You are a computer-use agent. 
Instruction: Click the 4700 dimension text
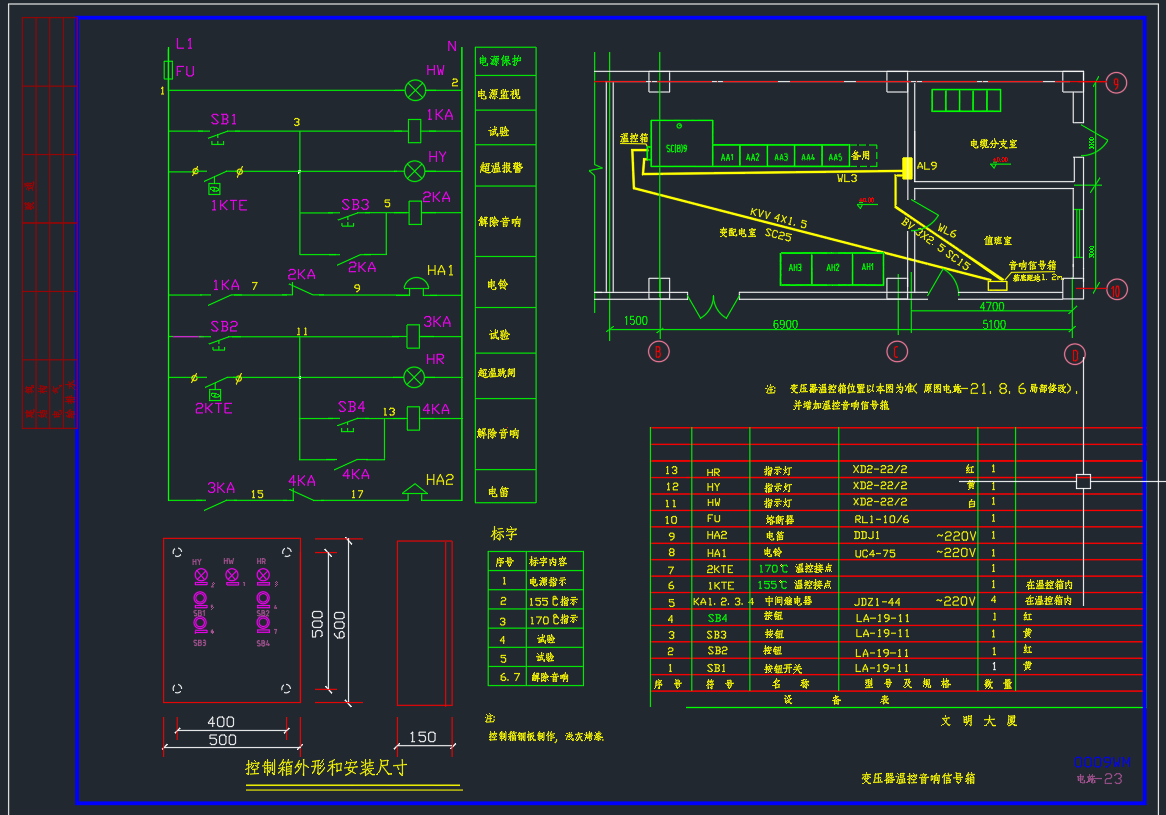click(991, 307)
